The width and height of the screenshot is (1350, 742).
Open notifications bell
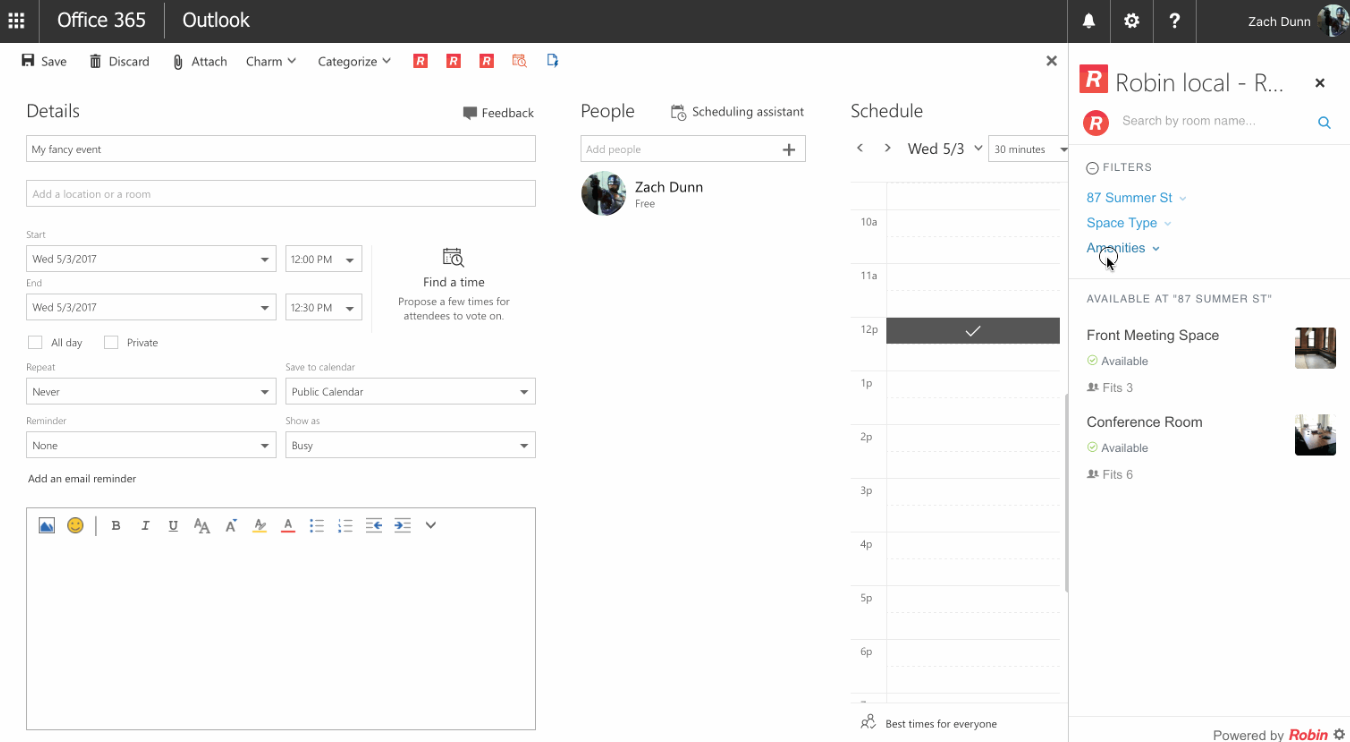[x=1089, y=21]
